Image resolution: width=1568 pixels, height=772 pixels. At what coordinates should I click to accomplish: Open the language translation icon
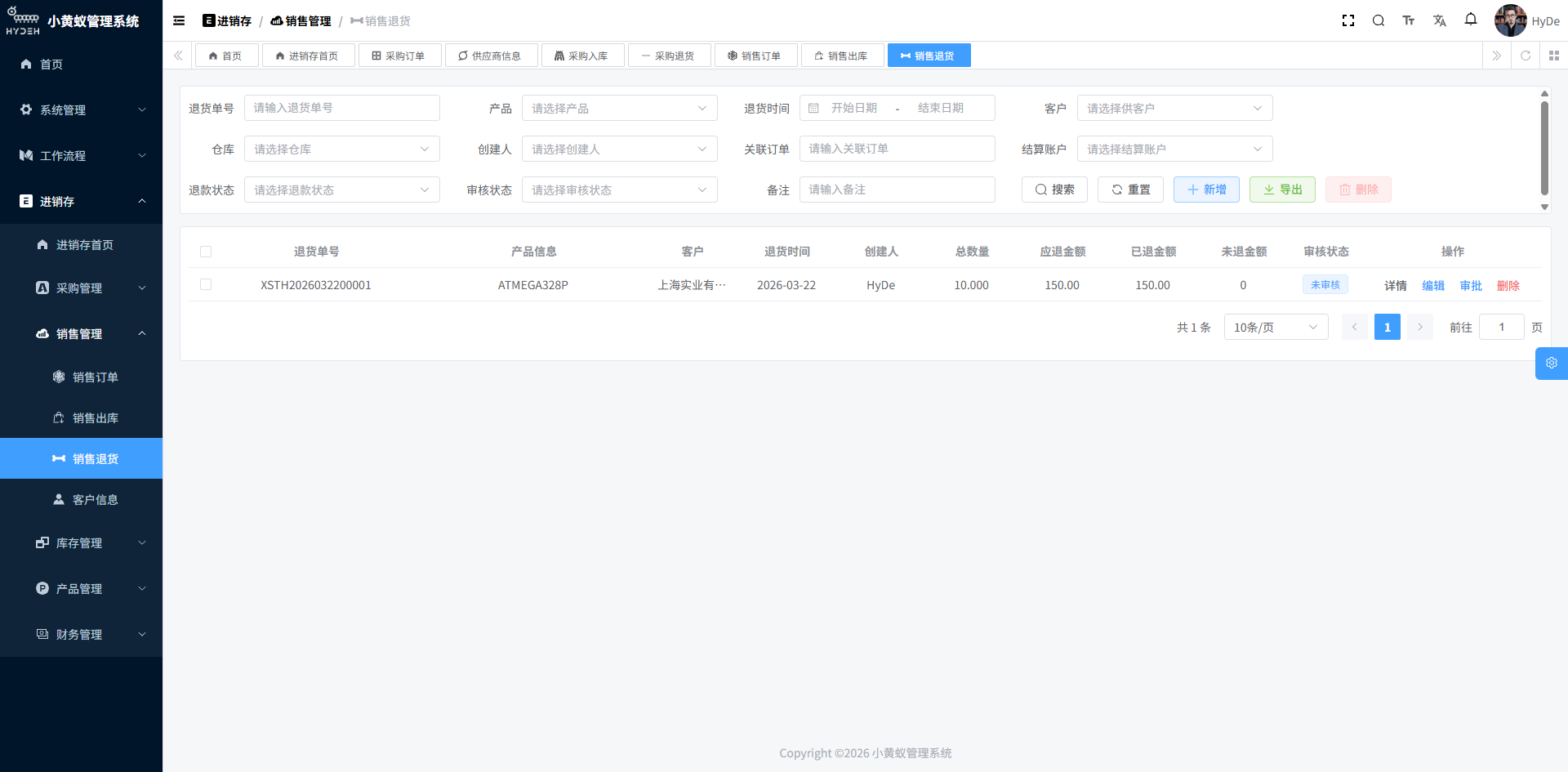coord(1440,21)
